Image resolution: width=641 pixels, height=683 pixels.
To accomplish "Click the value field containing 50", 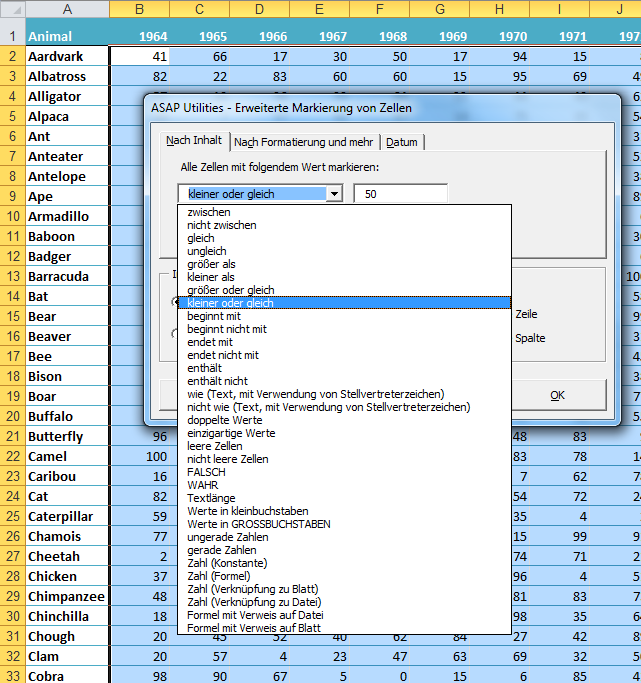I will pos(400,194).
